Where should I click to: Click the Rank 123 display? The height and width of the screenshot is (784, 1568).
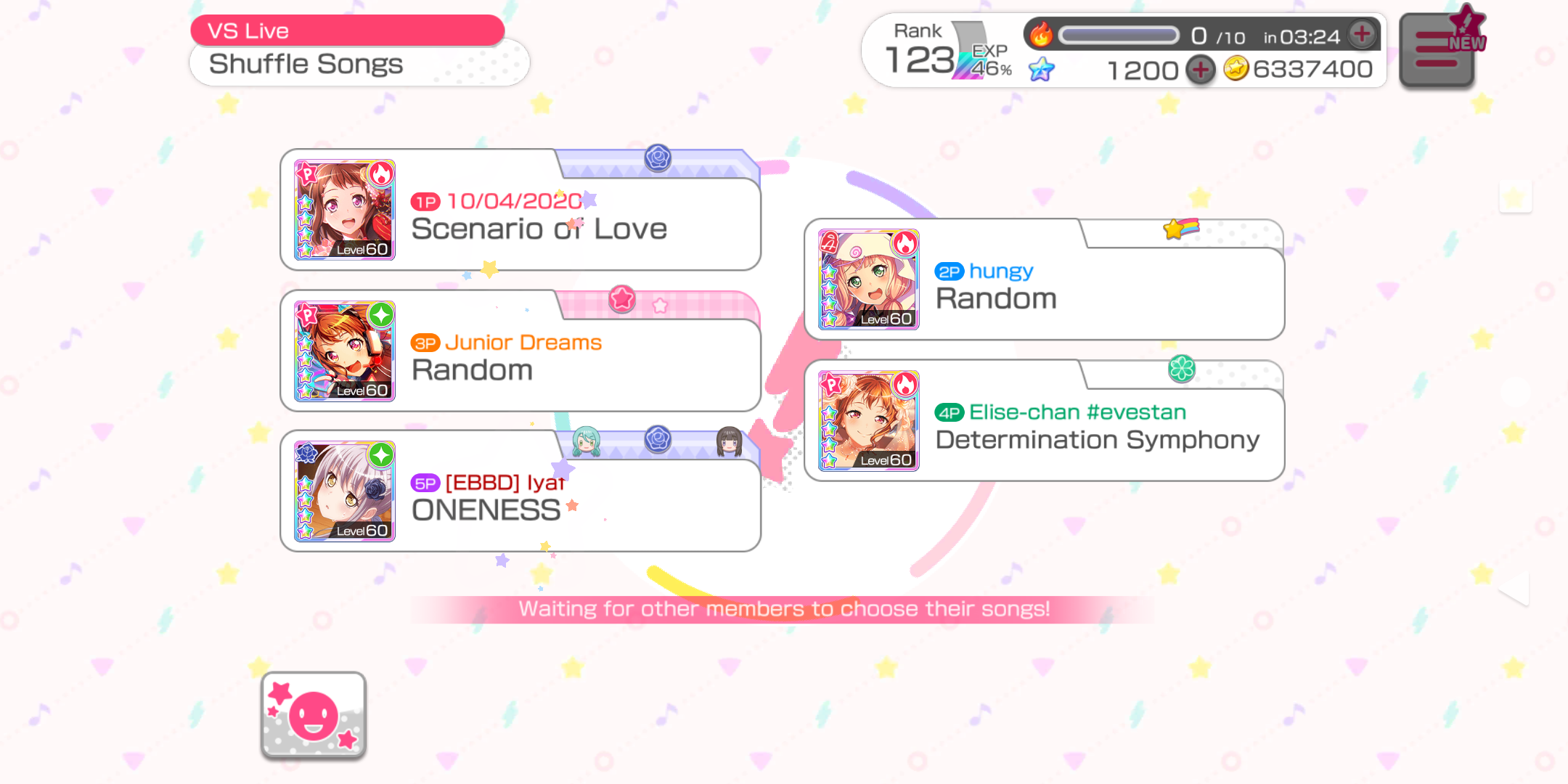[x=920, y=49]
